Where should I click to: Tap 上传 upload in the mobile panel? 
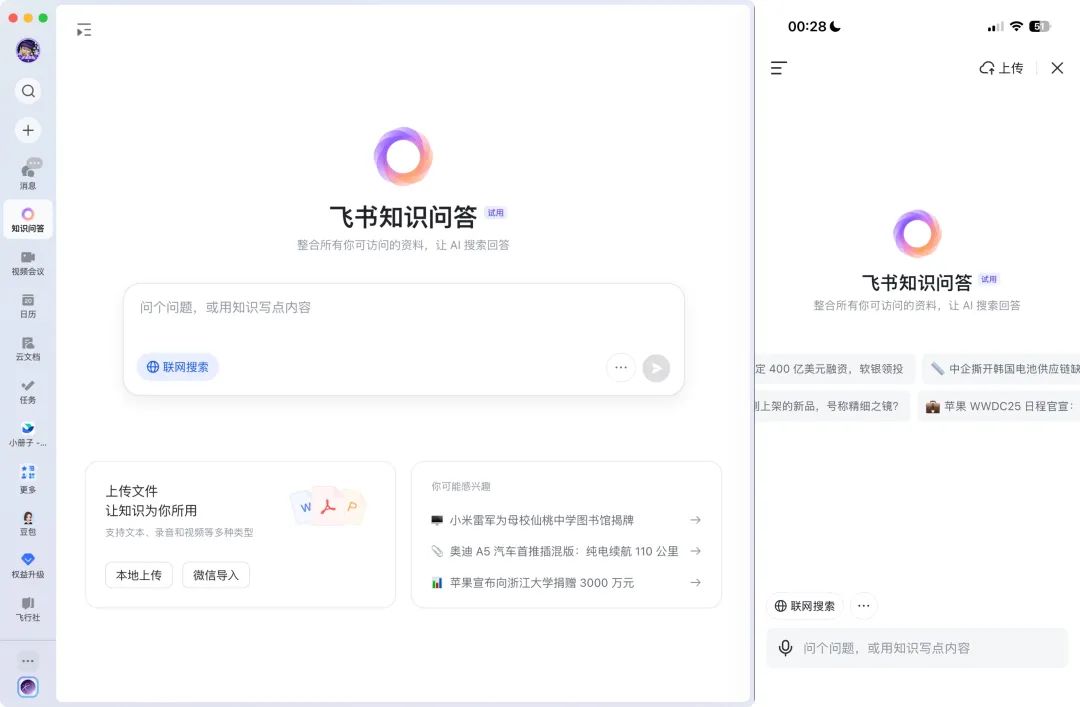[x=1001, y=68]
